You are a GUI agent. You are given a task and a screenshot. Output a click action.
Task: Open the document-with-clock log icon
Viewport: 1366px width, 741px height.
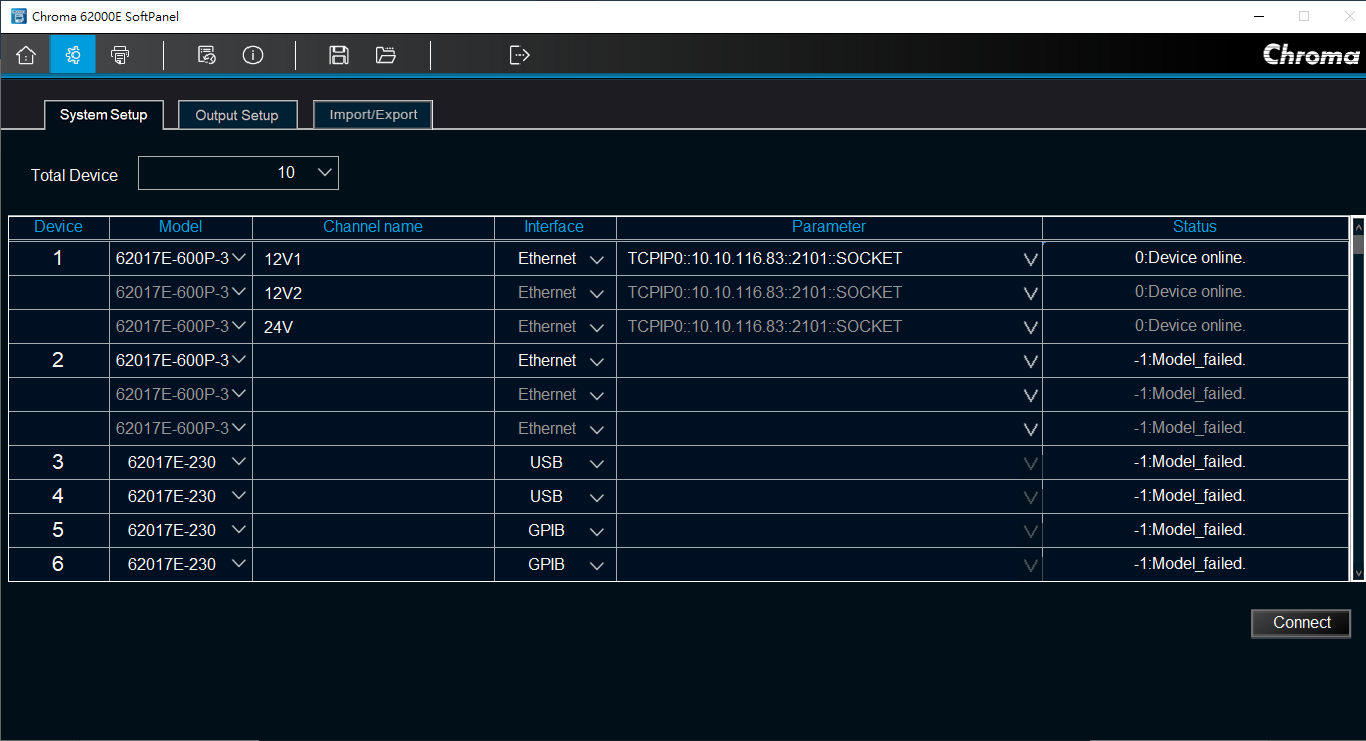[x=207, y=55]
